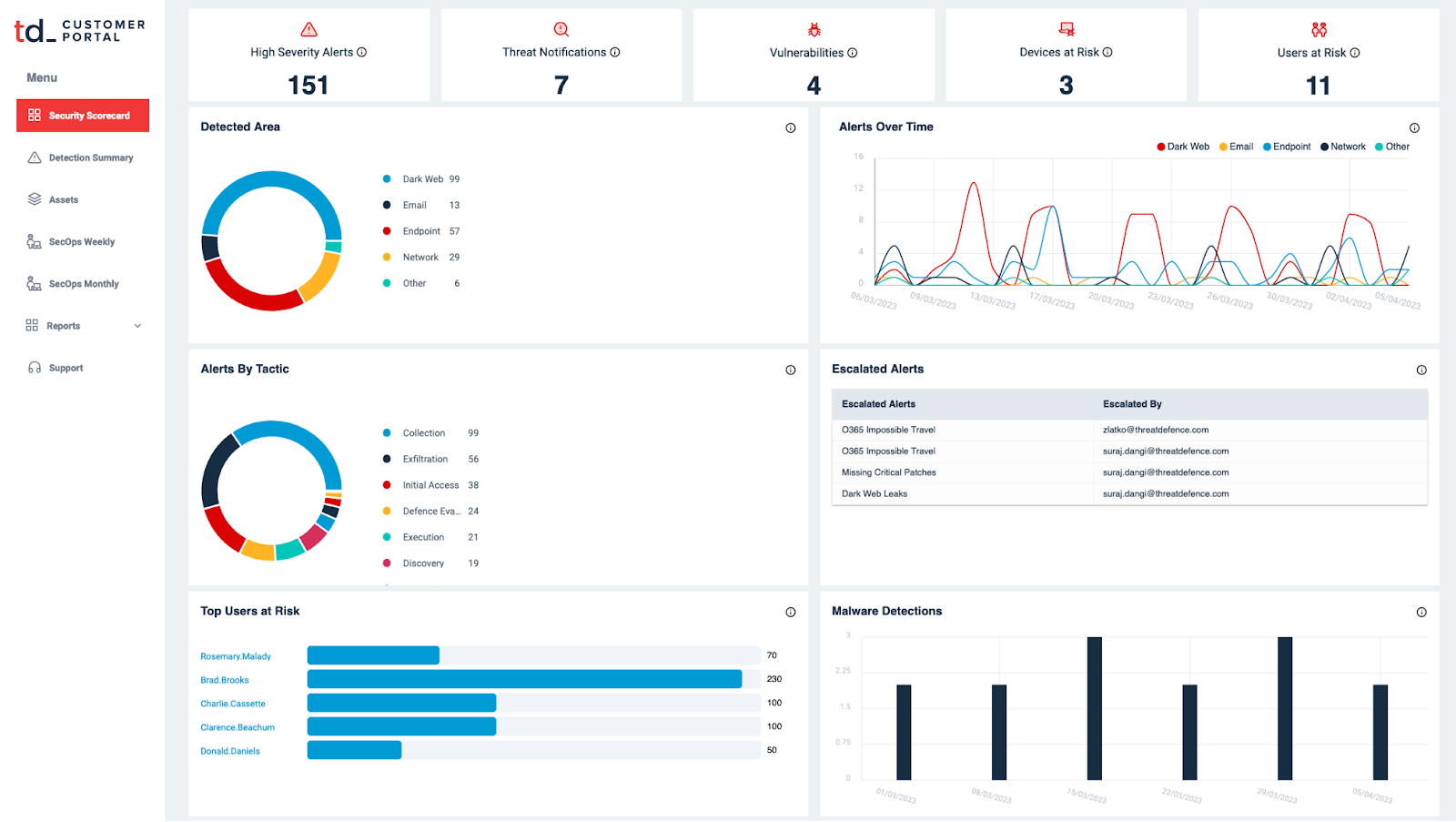This screenshot has height=822, width=1456.
Task: Open the Security Scorecard menu item
Action: coord(83,116)
